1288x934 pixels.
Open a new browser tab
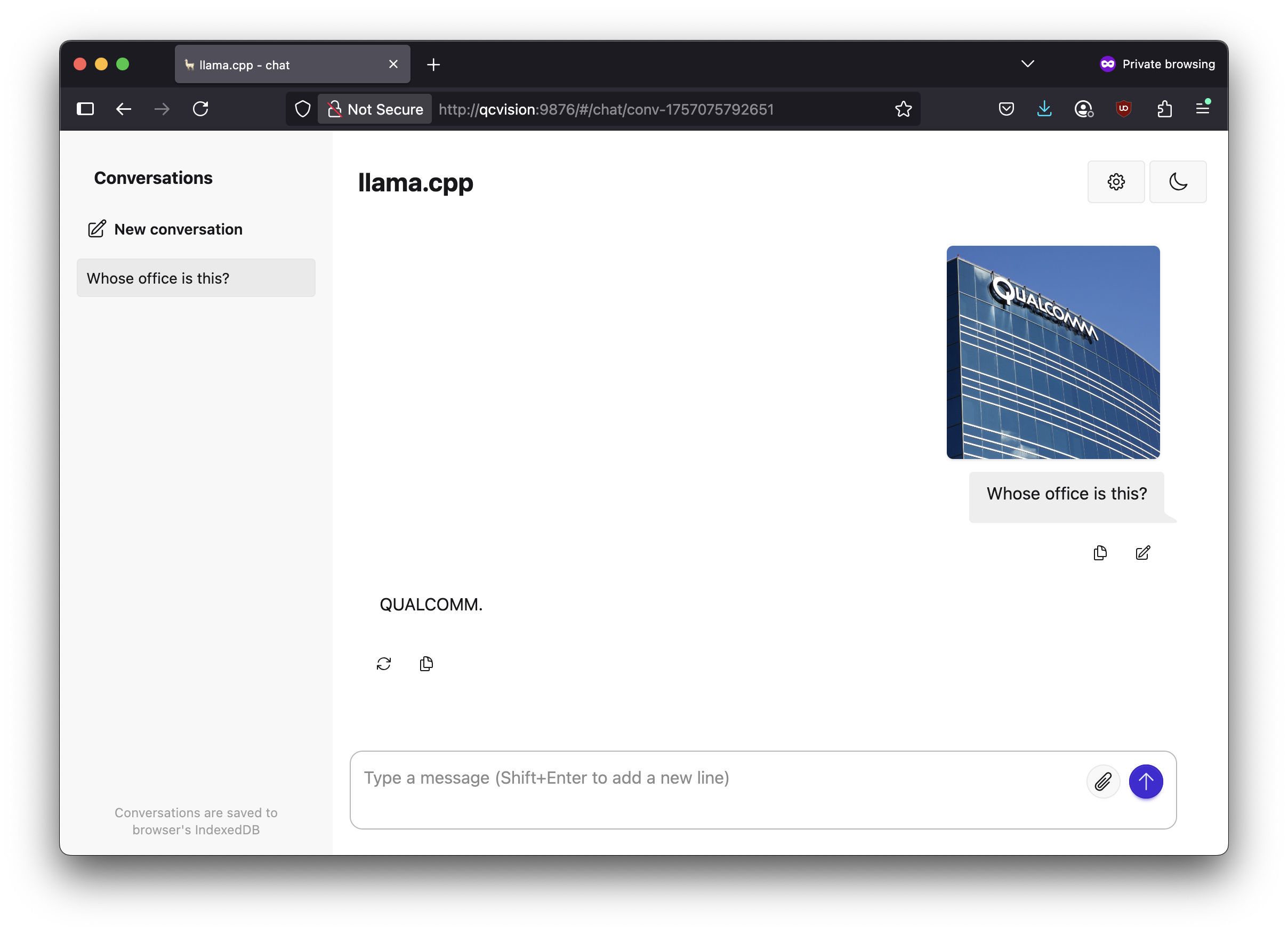[x=433, y=65]
